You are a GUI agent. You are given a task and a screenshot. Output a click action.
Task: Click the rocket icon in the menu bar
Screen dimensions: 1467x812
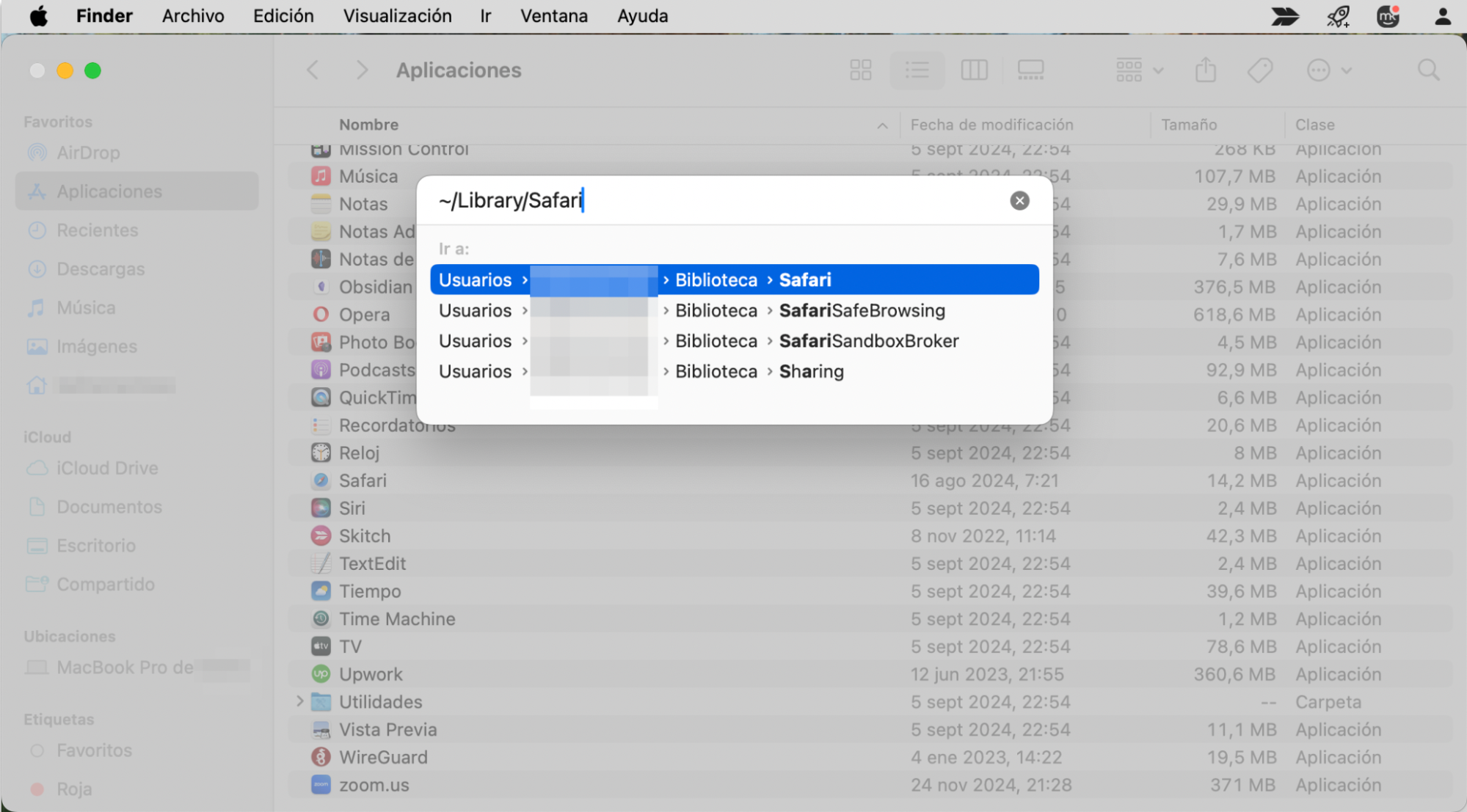[1338, 16]
